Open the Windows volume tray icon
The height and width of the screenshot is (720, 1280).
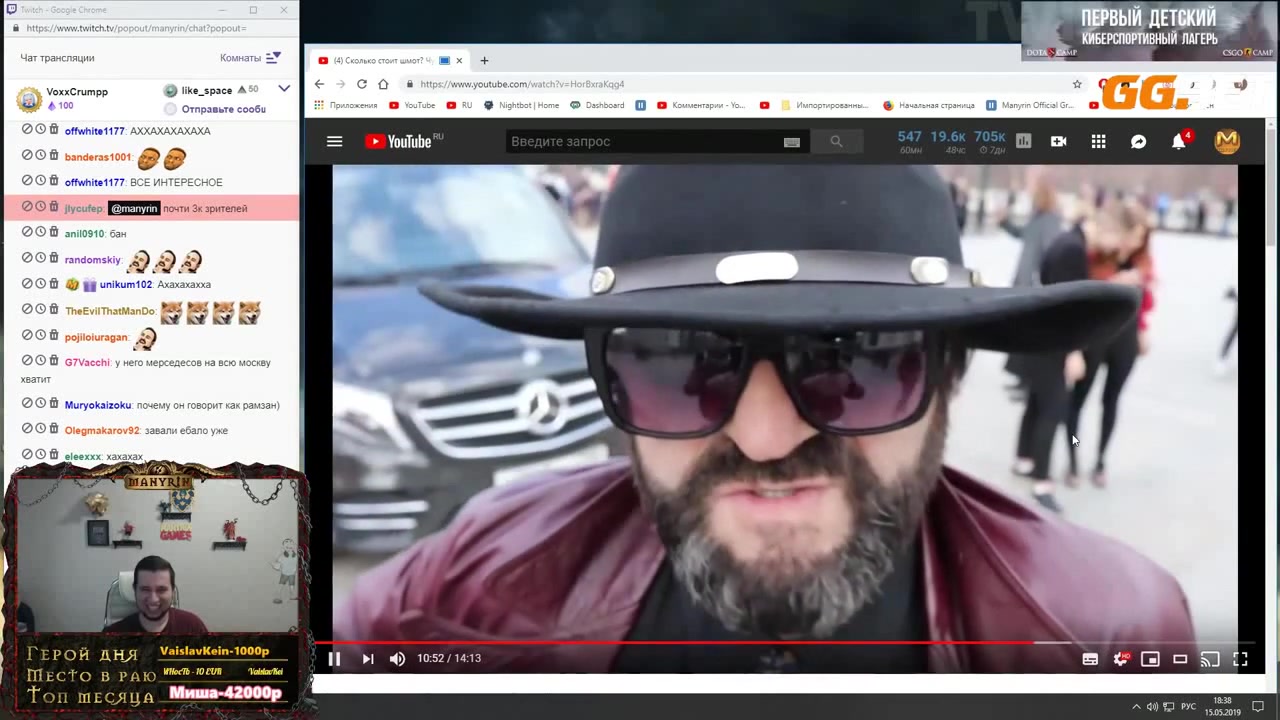pos(1152,707)
